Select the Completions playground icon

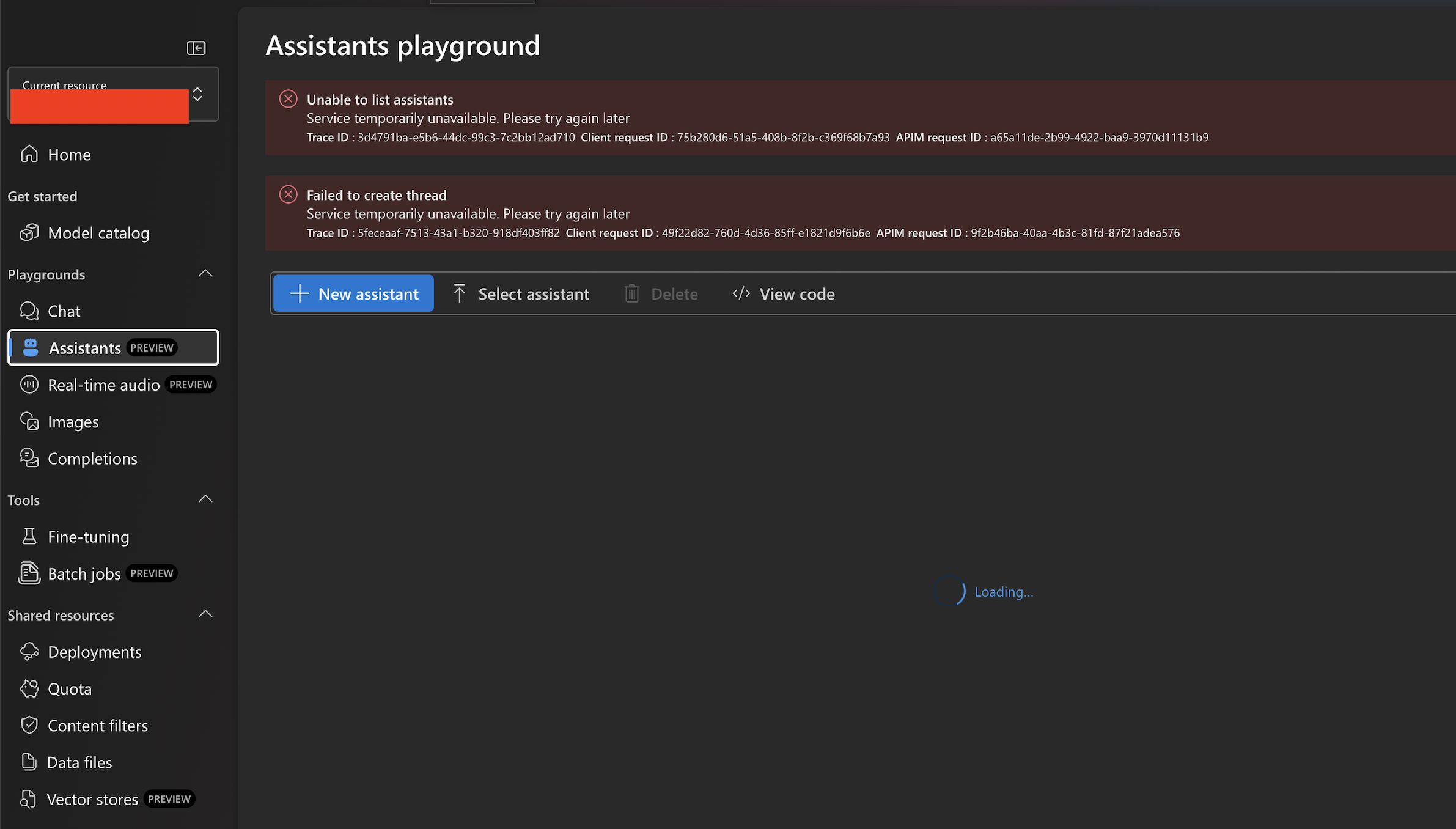[x=29, y=458]
